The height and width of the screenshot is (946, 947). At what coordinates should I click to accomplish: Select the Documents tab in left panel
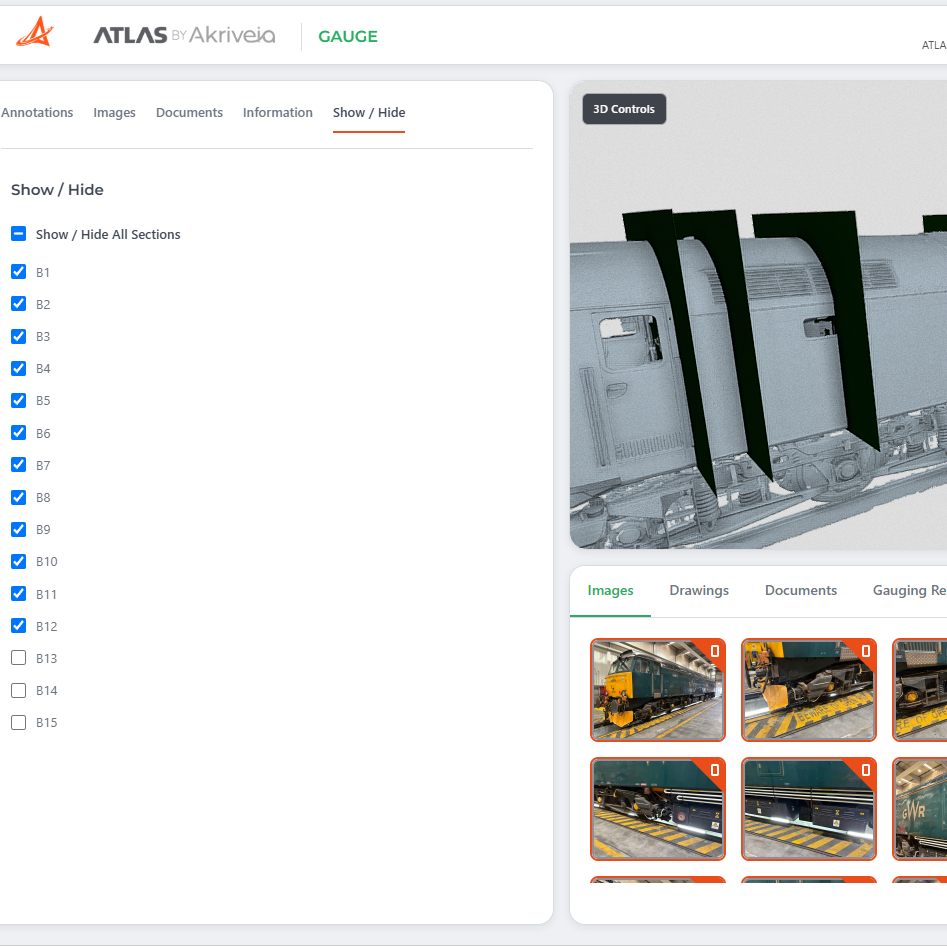point(189,112)
